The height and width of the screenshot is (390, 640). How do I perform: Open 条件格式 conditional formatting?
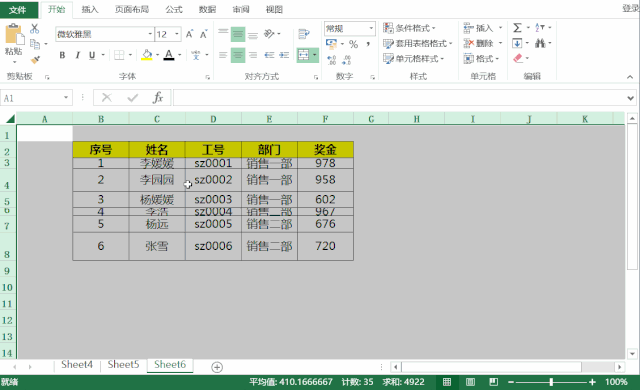click(409, 28)
